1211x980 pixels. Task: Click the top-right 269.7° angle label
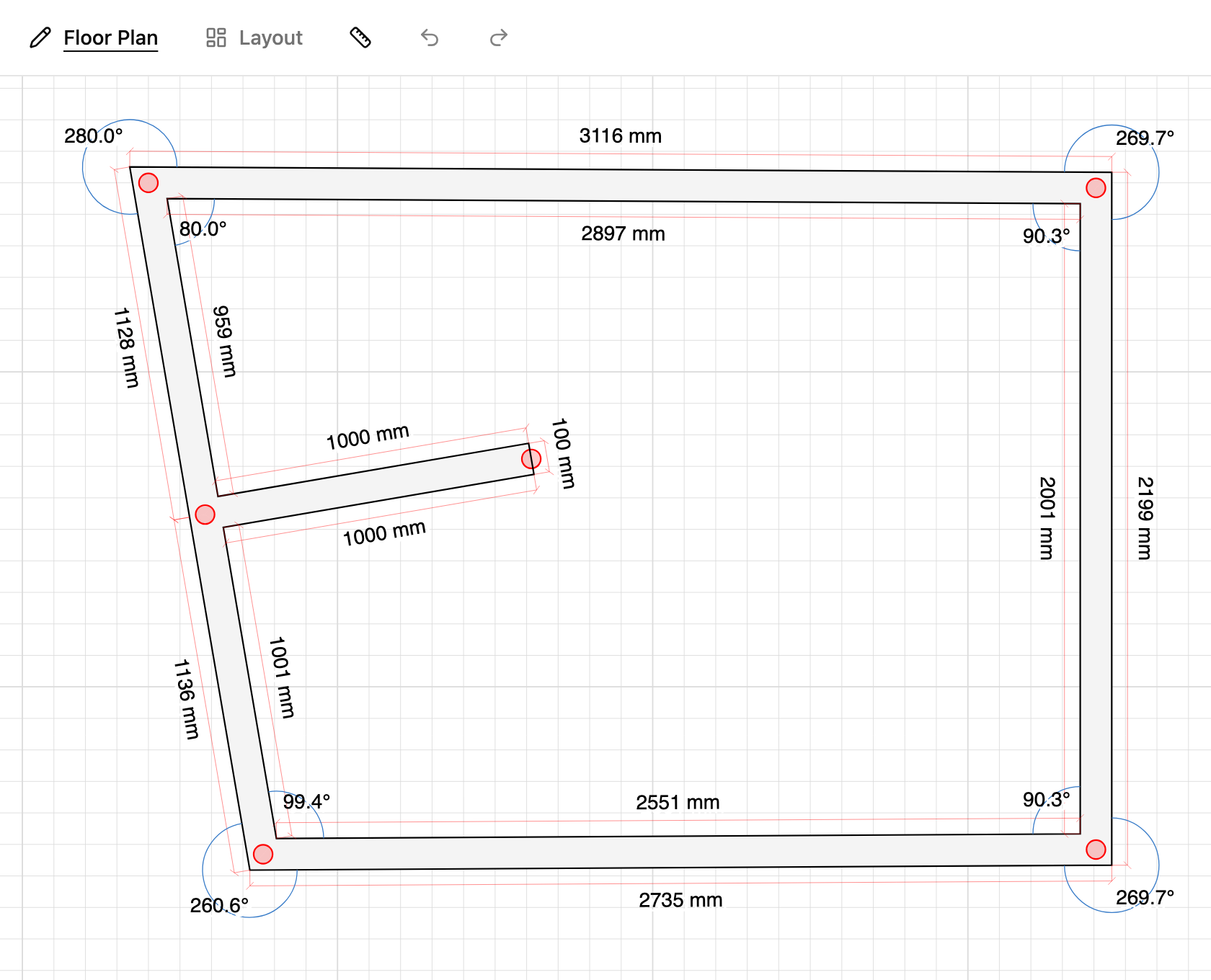click(x=1145, y=138)
